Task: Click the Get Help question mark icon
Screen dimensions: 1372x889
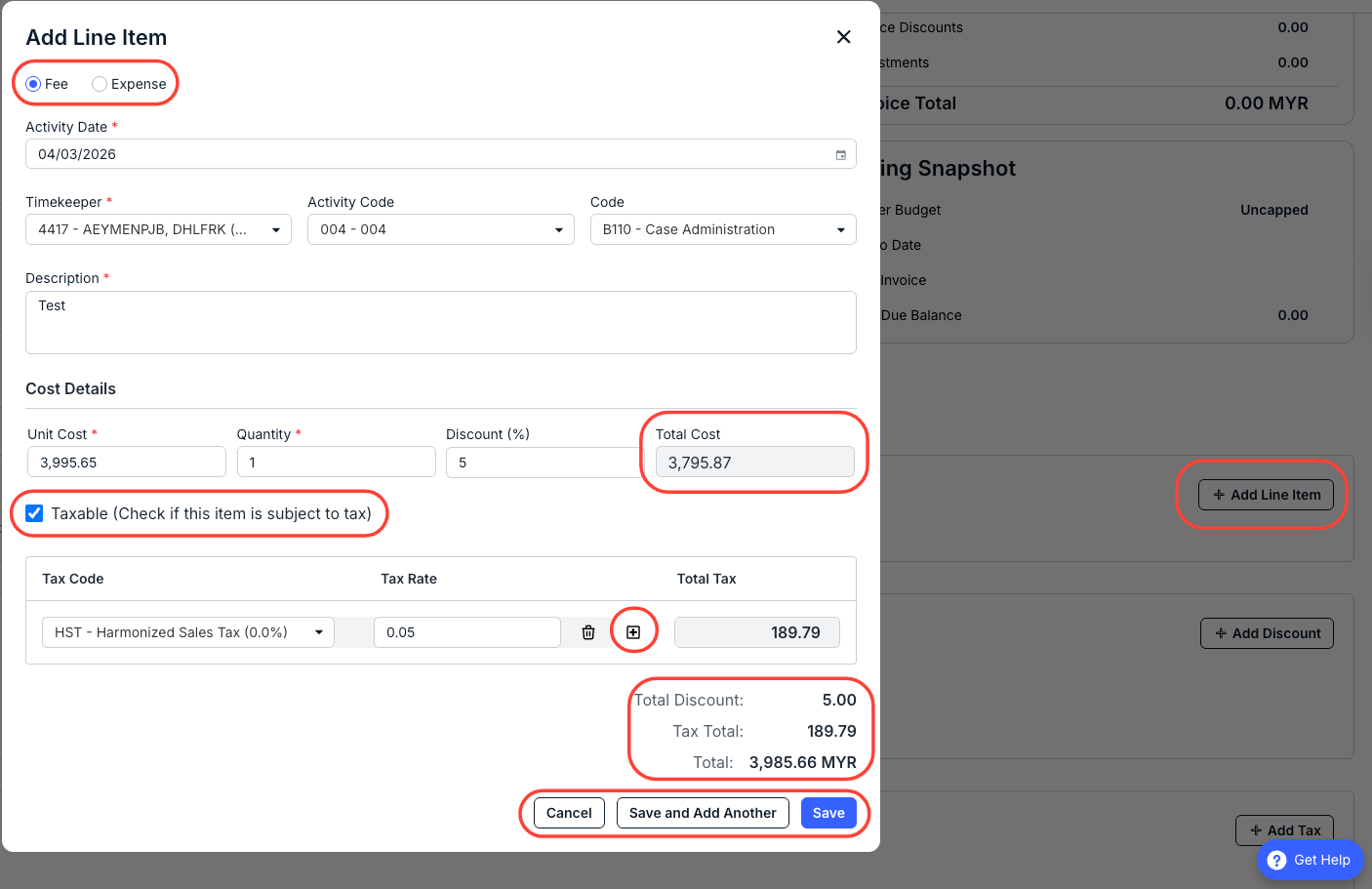Action: pyautogui.click(x=1276, y=860)
